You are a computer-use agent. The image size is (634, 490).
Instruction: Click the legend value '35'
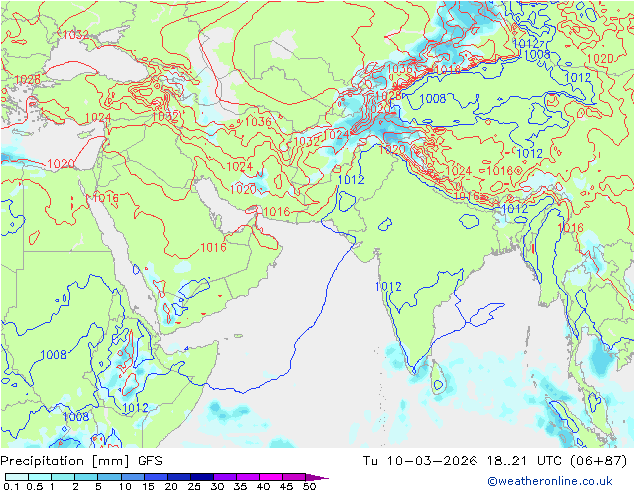(240, 486)
